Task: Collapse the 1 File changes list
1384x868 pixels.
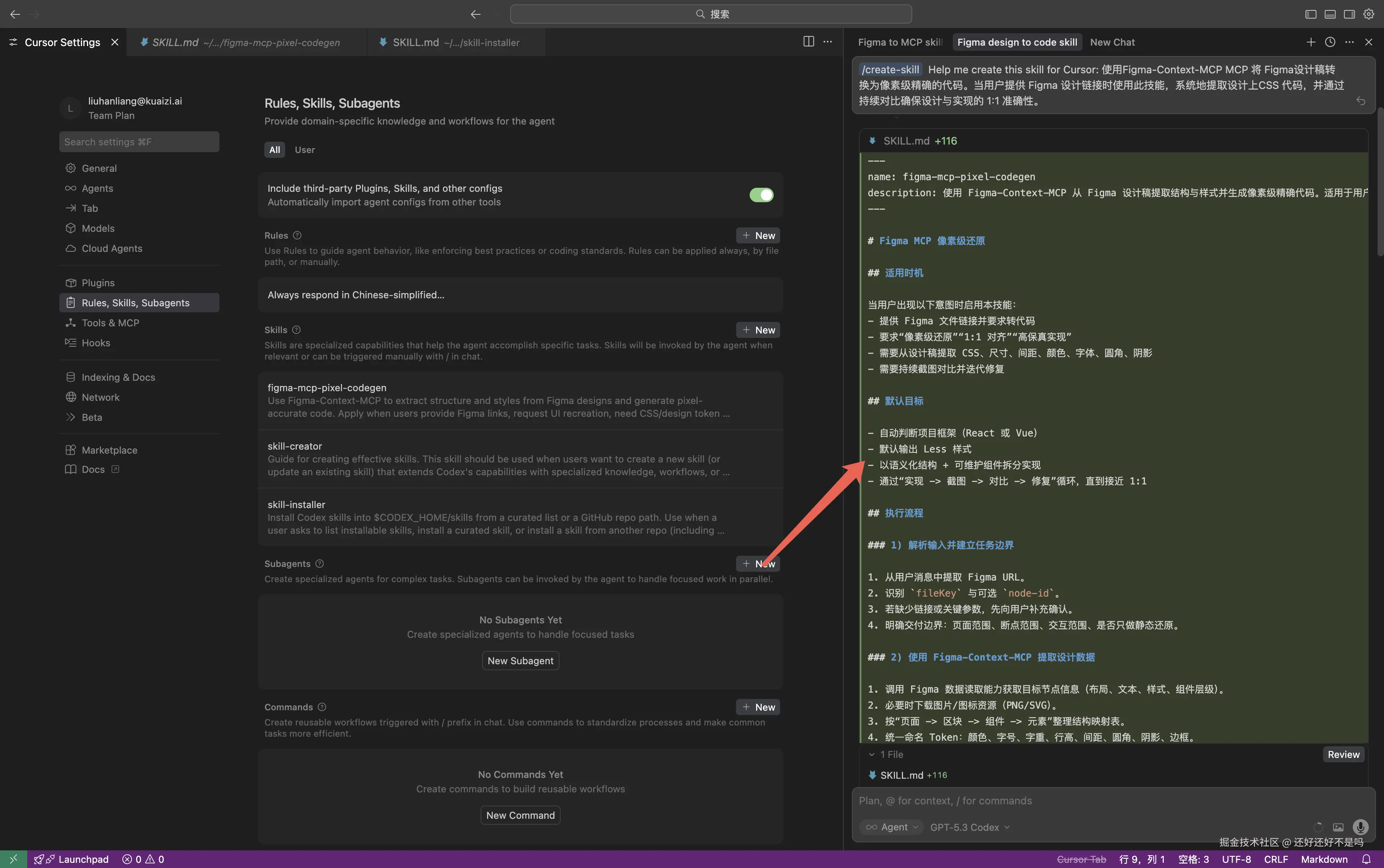Action: pos(872,754)
